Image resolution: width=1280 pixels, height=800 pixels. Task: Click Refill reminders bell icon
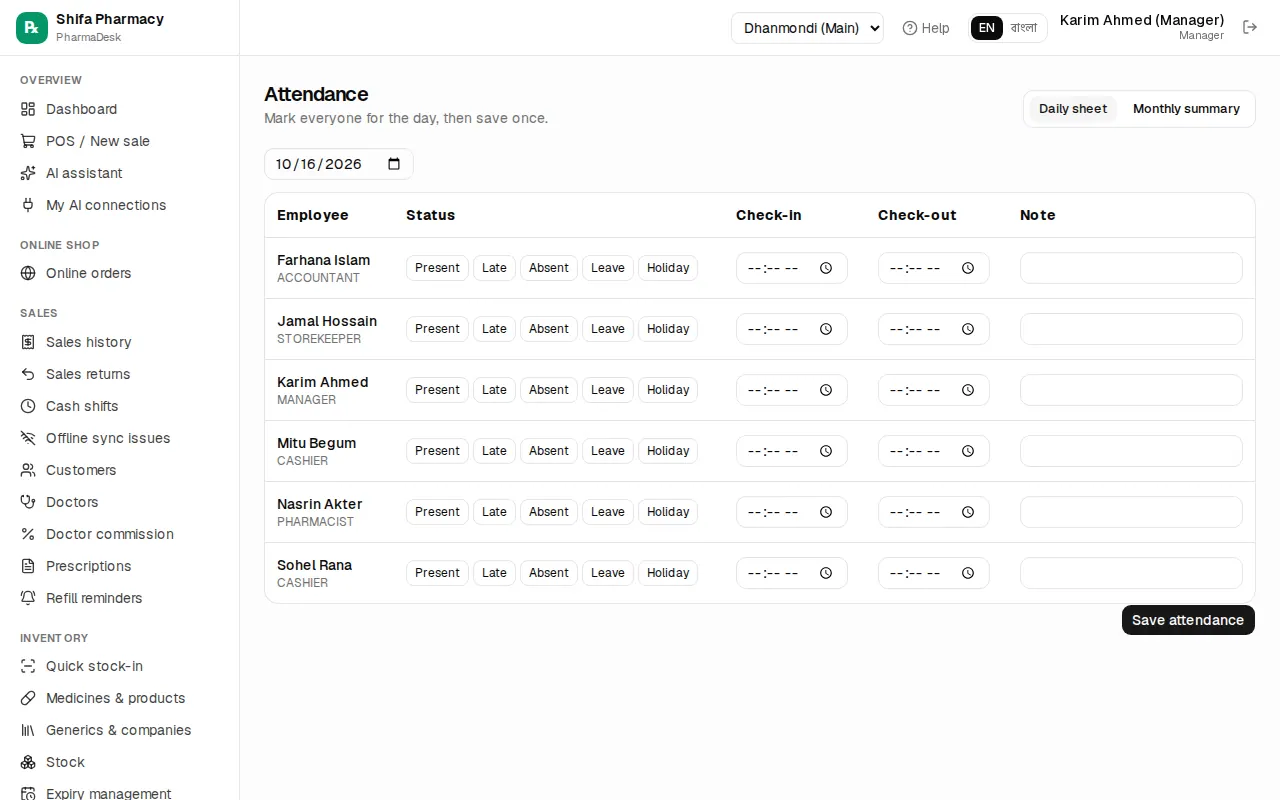click(x=28, y=598)
